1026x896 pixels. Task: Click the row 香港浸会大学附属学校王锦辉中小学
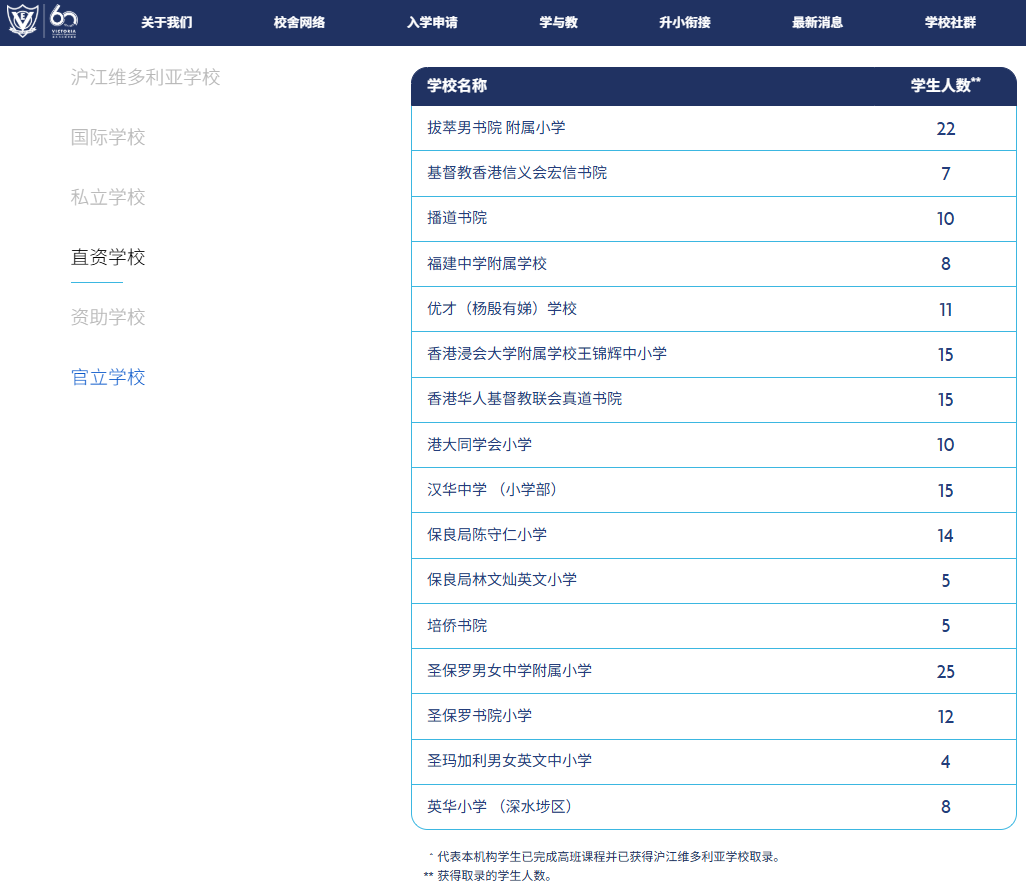tap(714, 354)
